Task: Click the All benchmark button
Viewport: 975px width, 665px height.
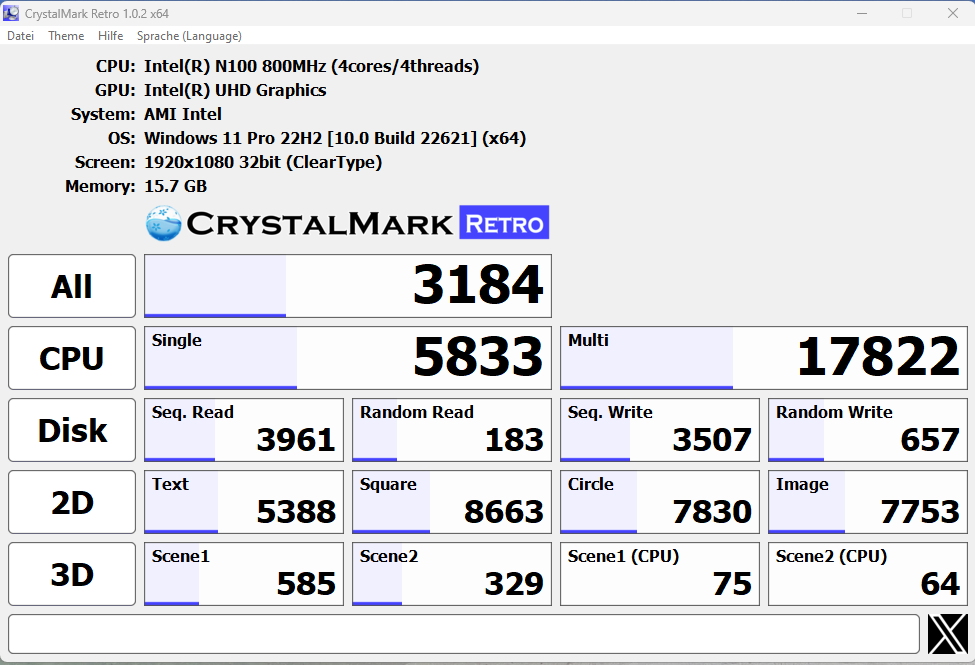Action: pyautogui.click(x=72, y=286)
